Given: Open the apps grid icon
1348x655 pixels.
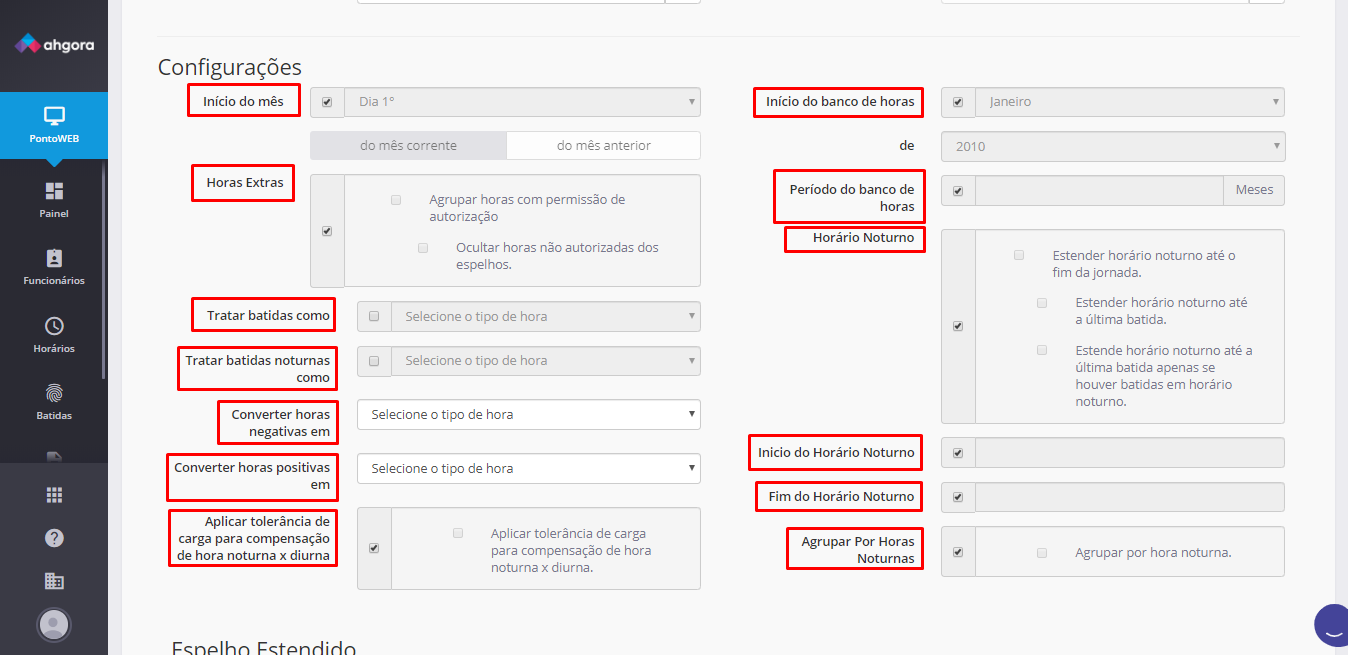Looking at the screenshot, I should click(x=54, y=495).
